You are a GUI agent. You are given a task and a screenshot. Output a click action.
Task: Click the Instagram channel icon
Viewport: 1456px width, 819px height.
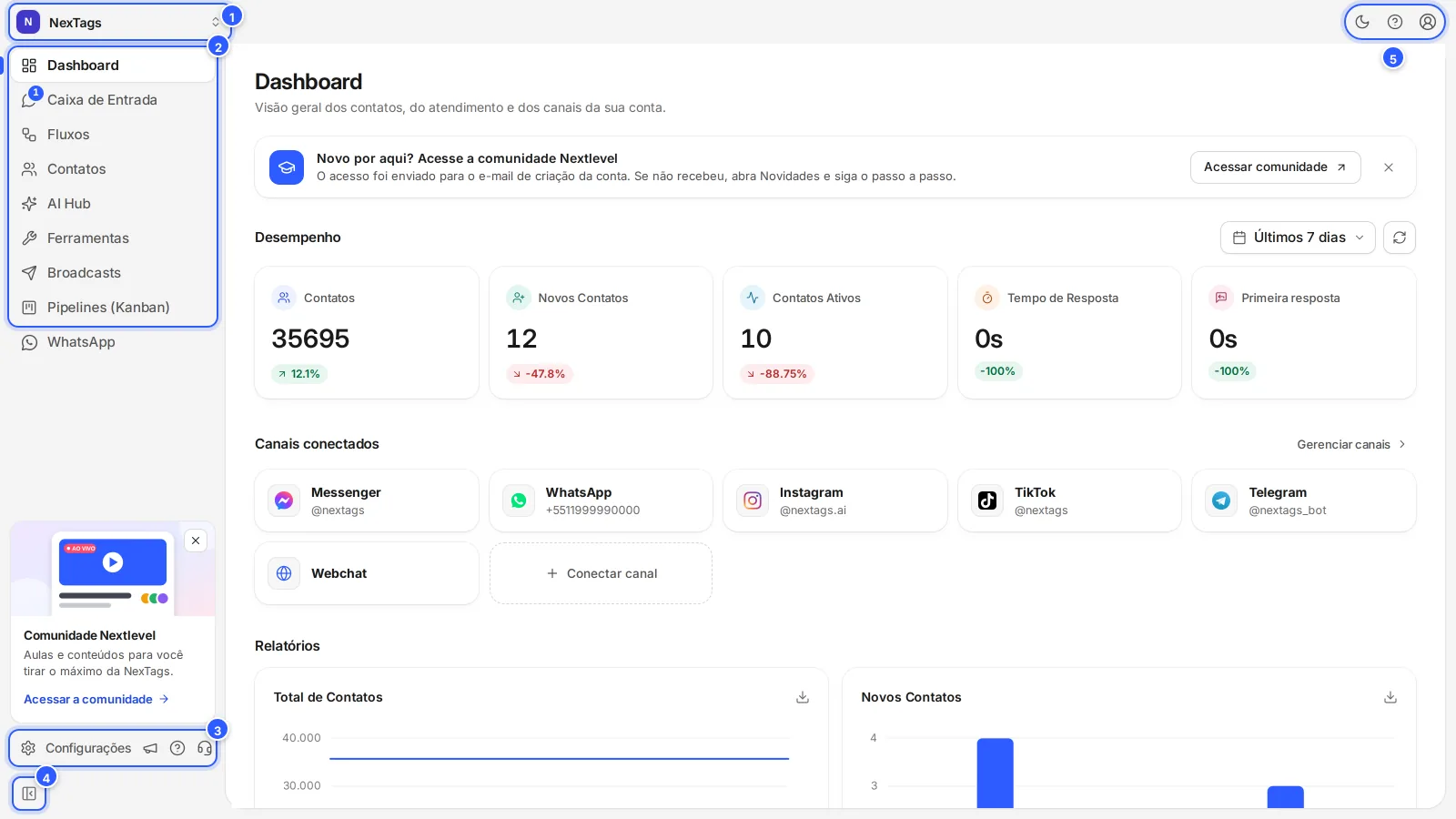pyautogui.click(x=753, y=500)
